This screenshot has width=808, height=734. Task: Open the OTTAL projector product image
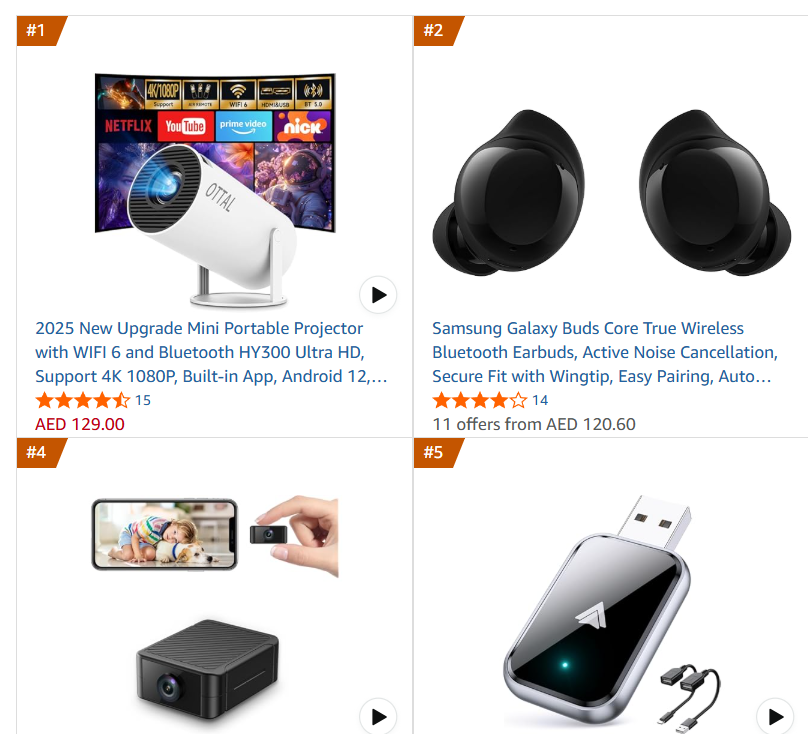click(x=215, y=190)
